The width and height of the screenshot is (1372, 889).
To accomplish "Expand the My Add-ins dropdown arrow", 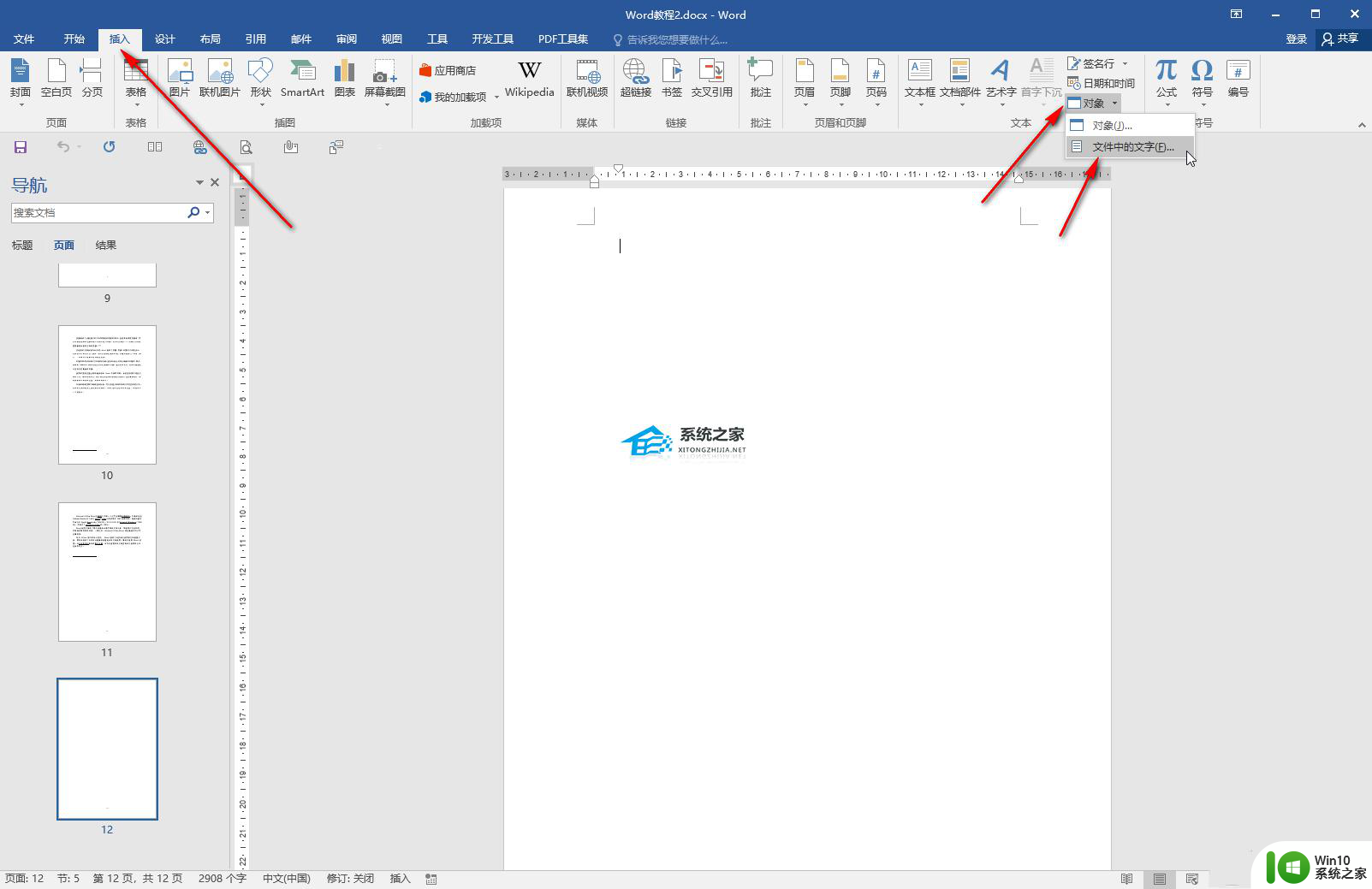I will [496, 97].
